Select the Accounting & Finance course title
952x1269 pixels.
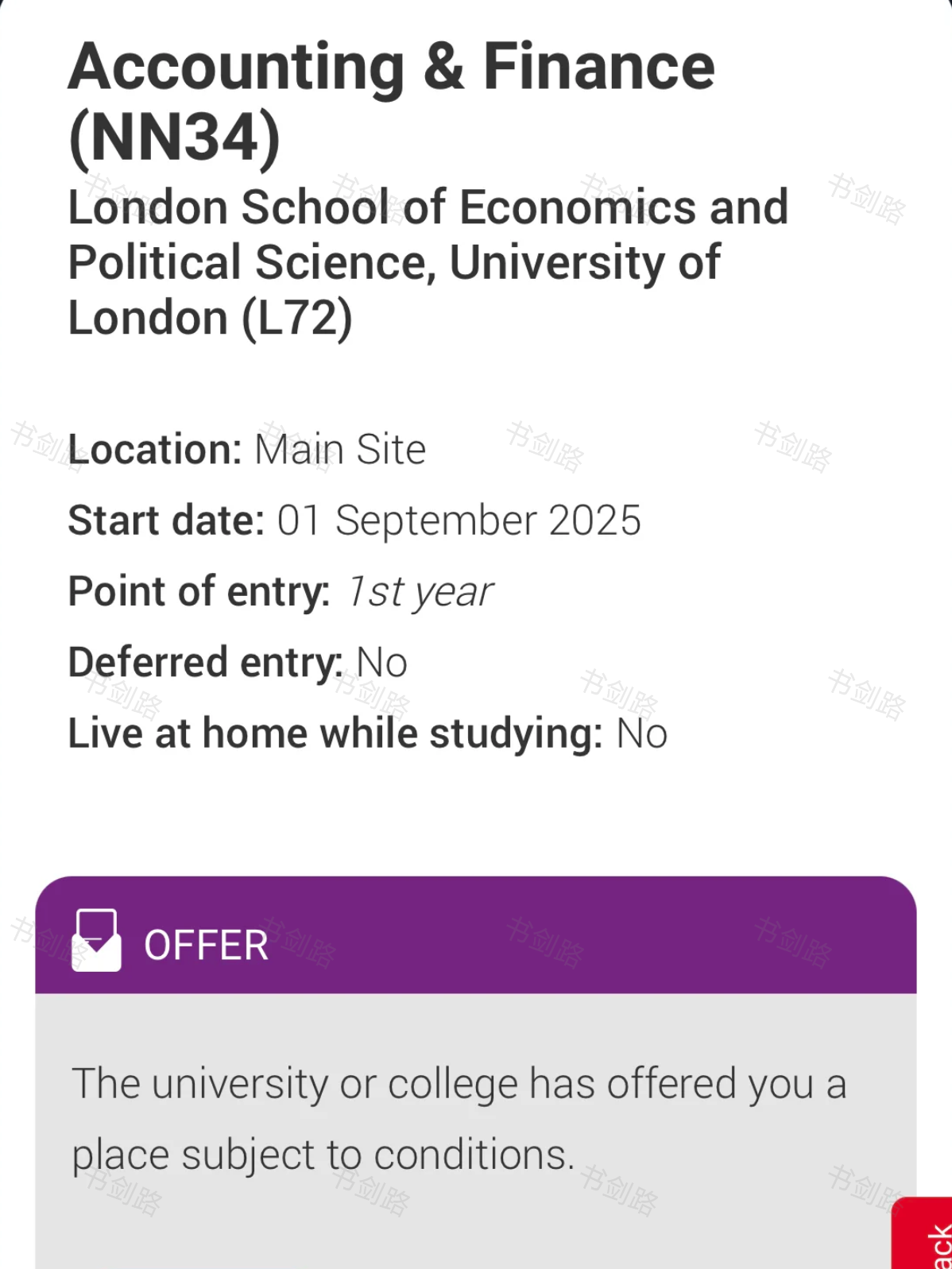(x=392, y=68)
